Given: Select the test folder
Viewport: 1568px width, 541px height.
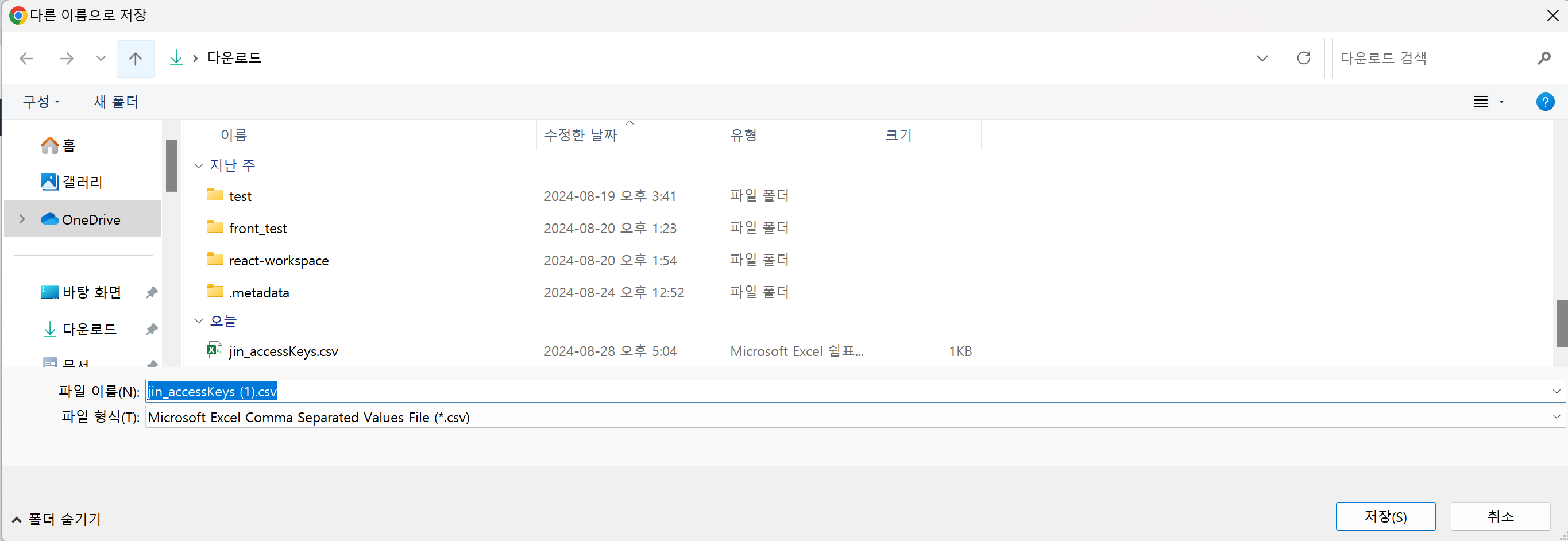Looking at the screenshot, I should coord(240,196).
